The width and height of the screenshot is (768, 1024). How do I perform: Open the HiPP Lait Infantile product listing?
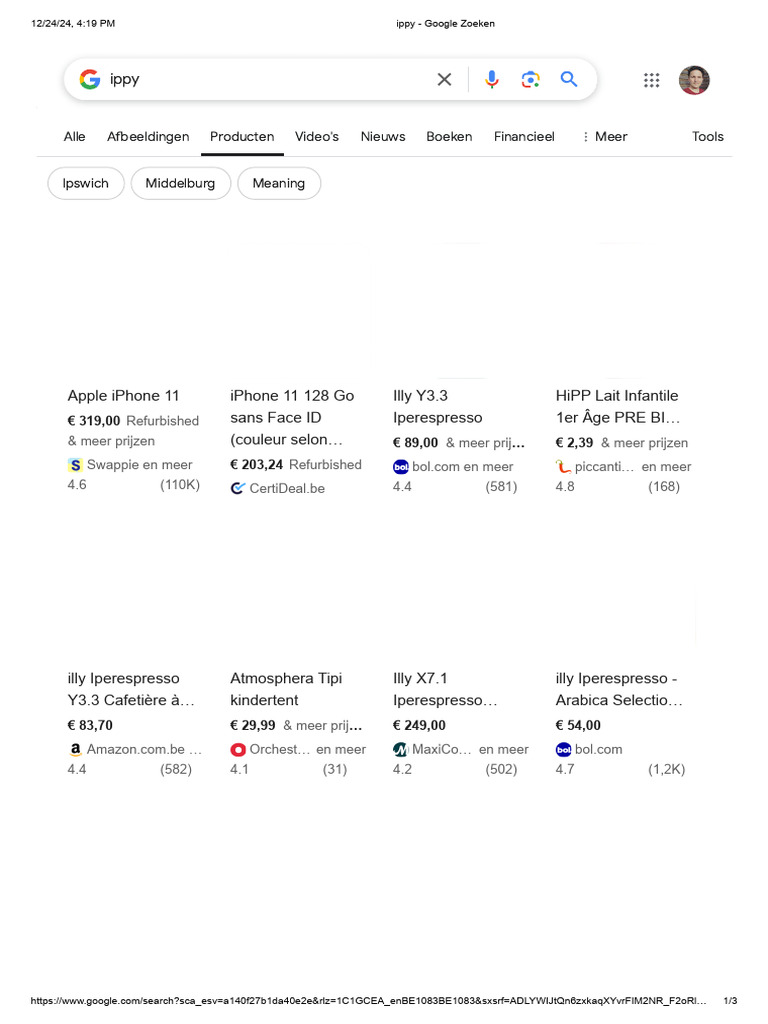point(618,406)
